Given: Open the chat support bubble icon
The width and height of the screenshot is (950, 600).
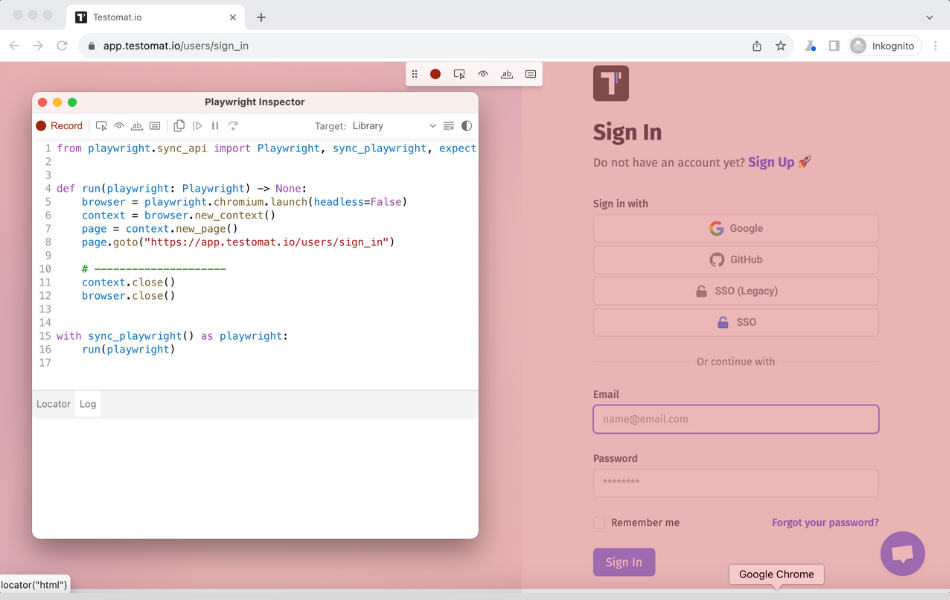Looking at the screenshot, I should pyautogui.click(x=902, y=553).
